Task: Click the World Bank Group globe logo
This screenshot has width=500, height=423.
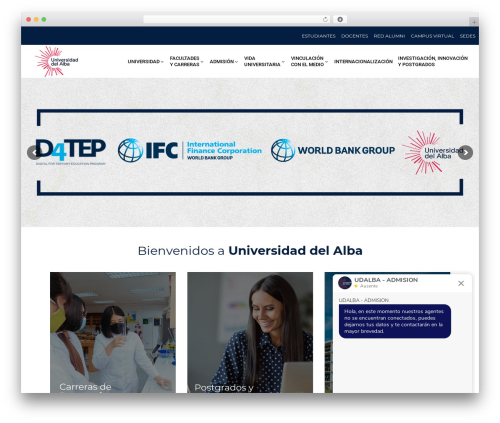Action: 283,150
